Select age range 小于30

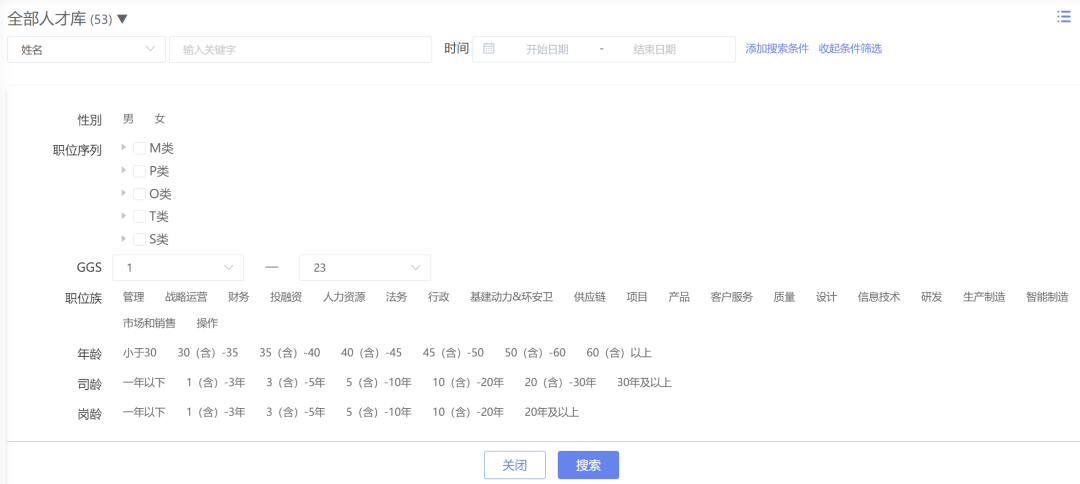pyautogui.click(x=140, y=353)
